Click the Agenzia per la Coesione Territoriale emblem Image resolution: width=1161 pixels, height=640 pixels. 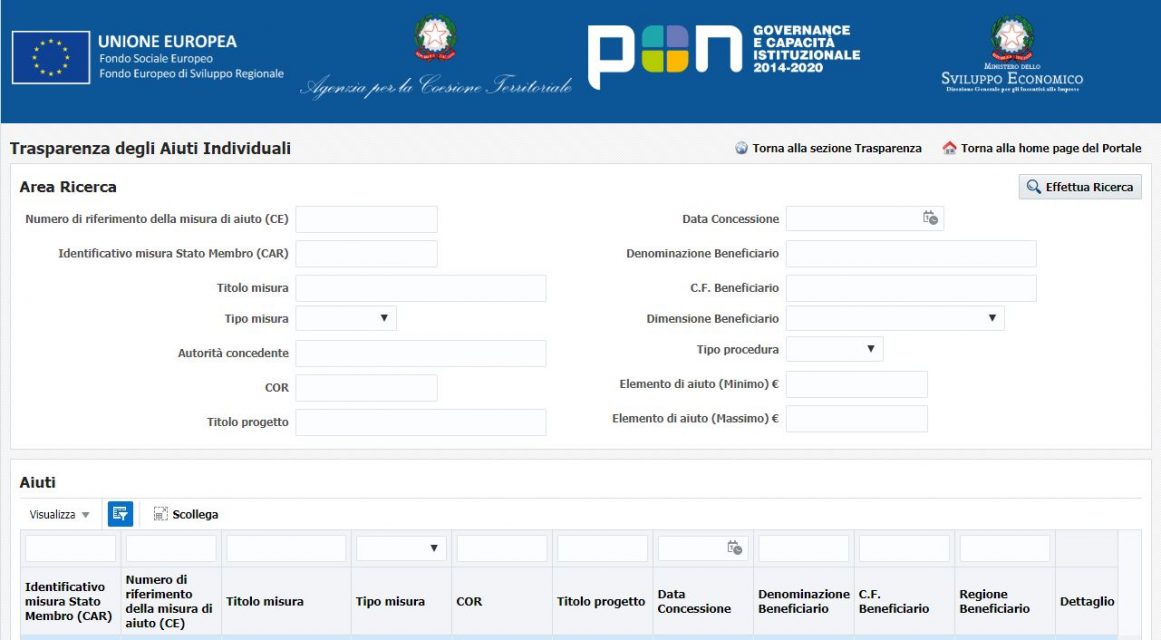[435, 37]
